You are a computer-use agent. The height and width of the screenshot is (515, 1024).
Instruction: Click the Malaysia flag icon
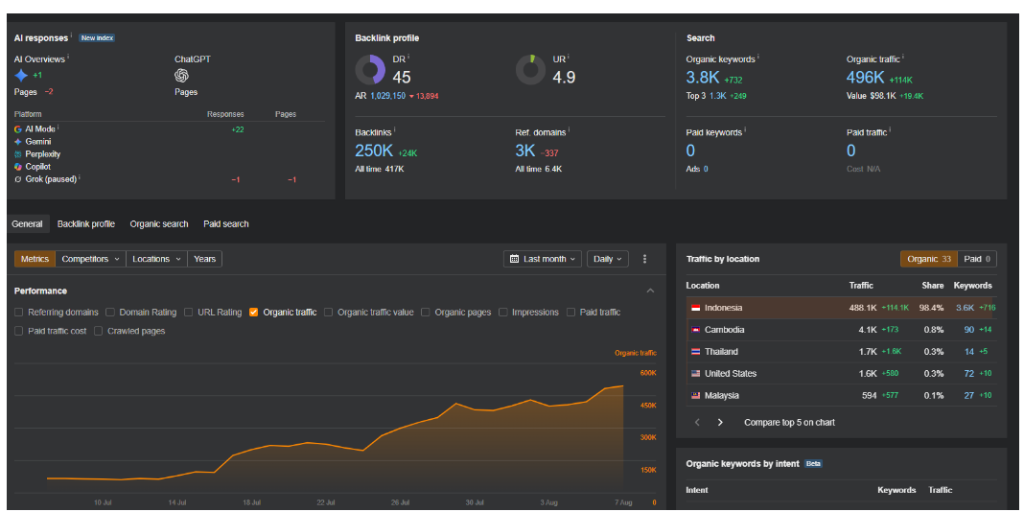(x=696, y=396)
